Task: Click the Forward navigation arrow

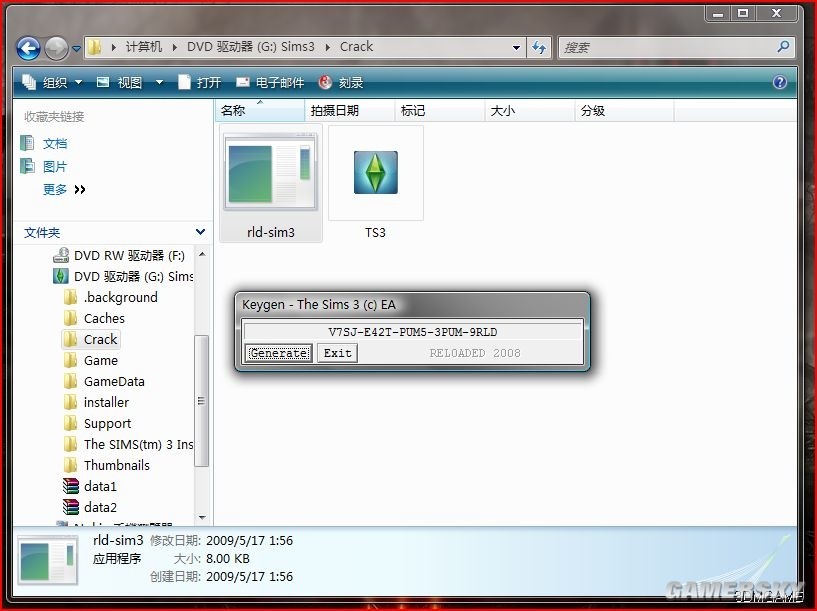Action: (x=56, y=48)
